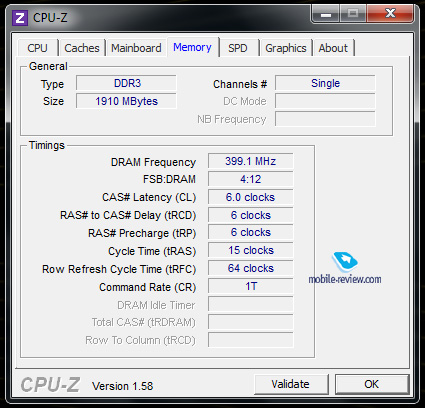This screenshot has width=425, height=408.
Task: Switch to the Graphics tab
Action: click(x=286, y=48)
